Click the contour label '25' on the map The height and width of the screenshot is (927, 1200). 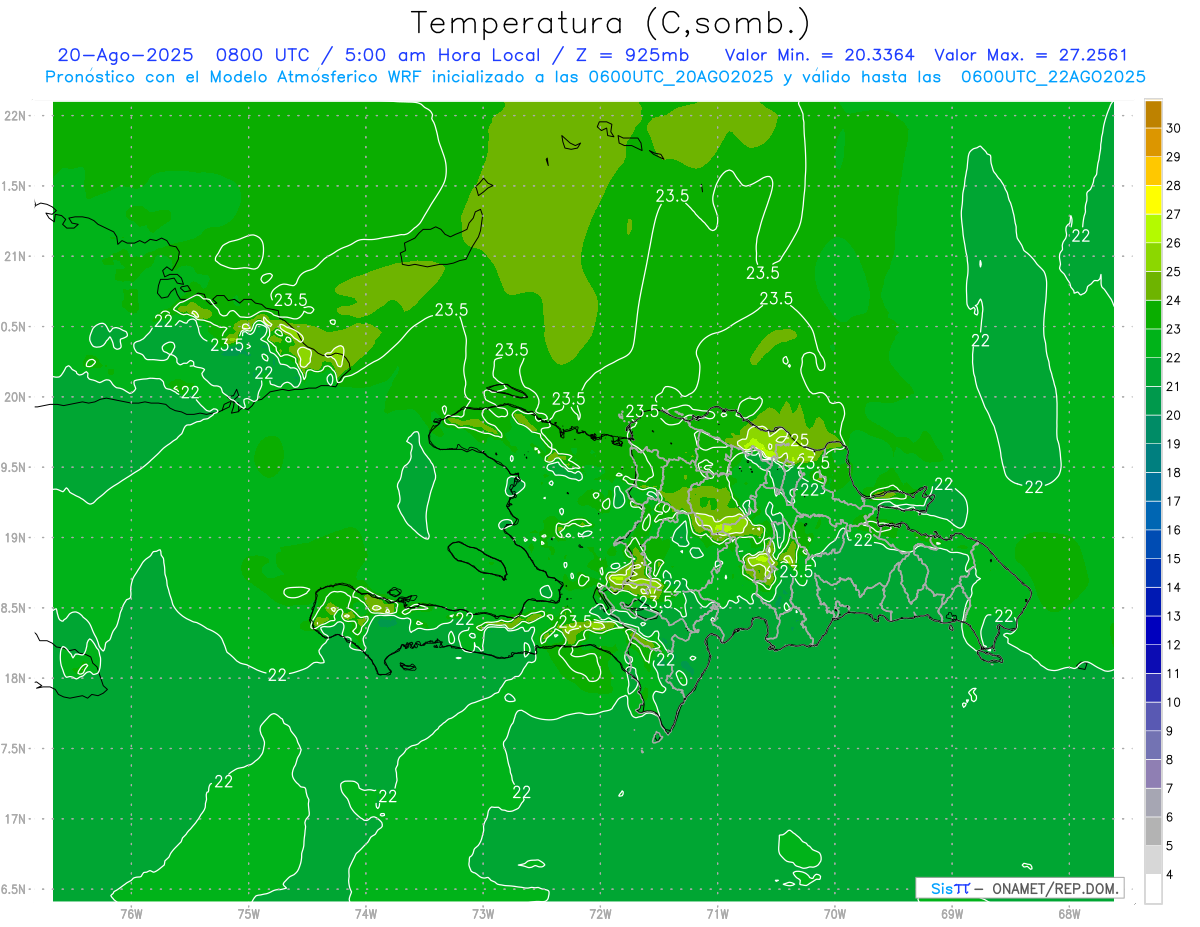point(798,440)
